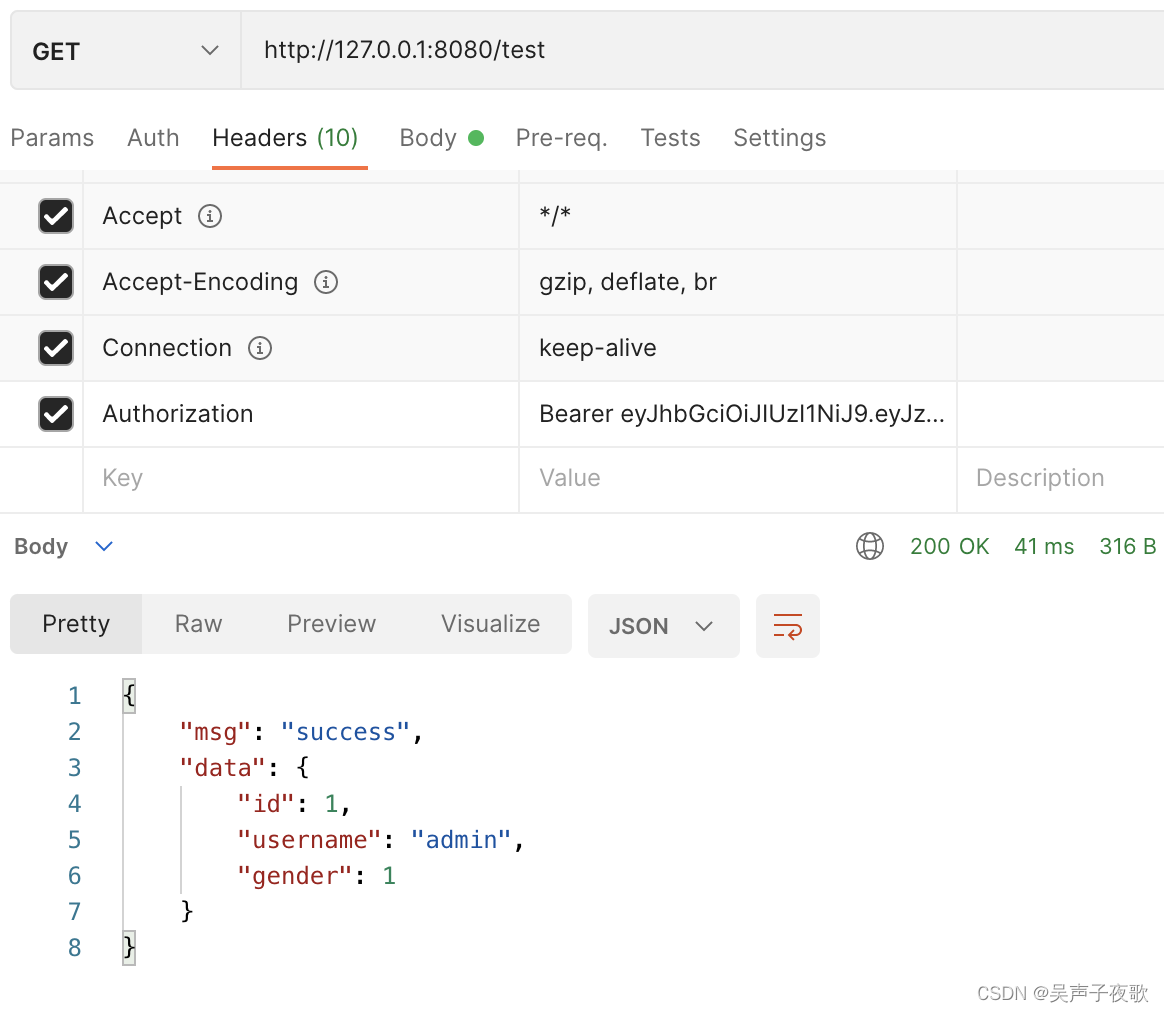Viewport: 1164px width, 1012px height.
Task: Uncheck the Accept-Encoding header checkbox
Action: tap(56, 282)
